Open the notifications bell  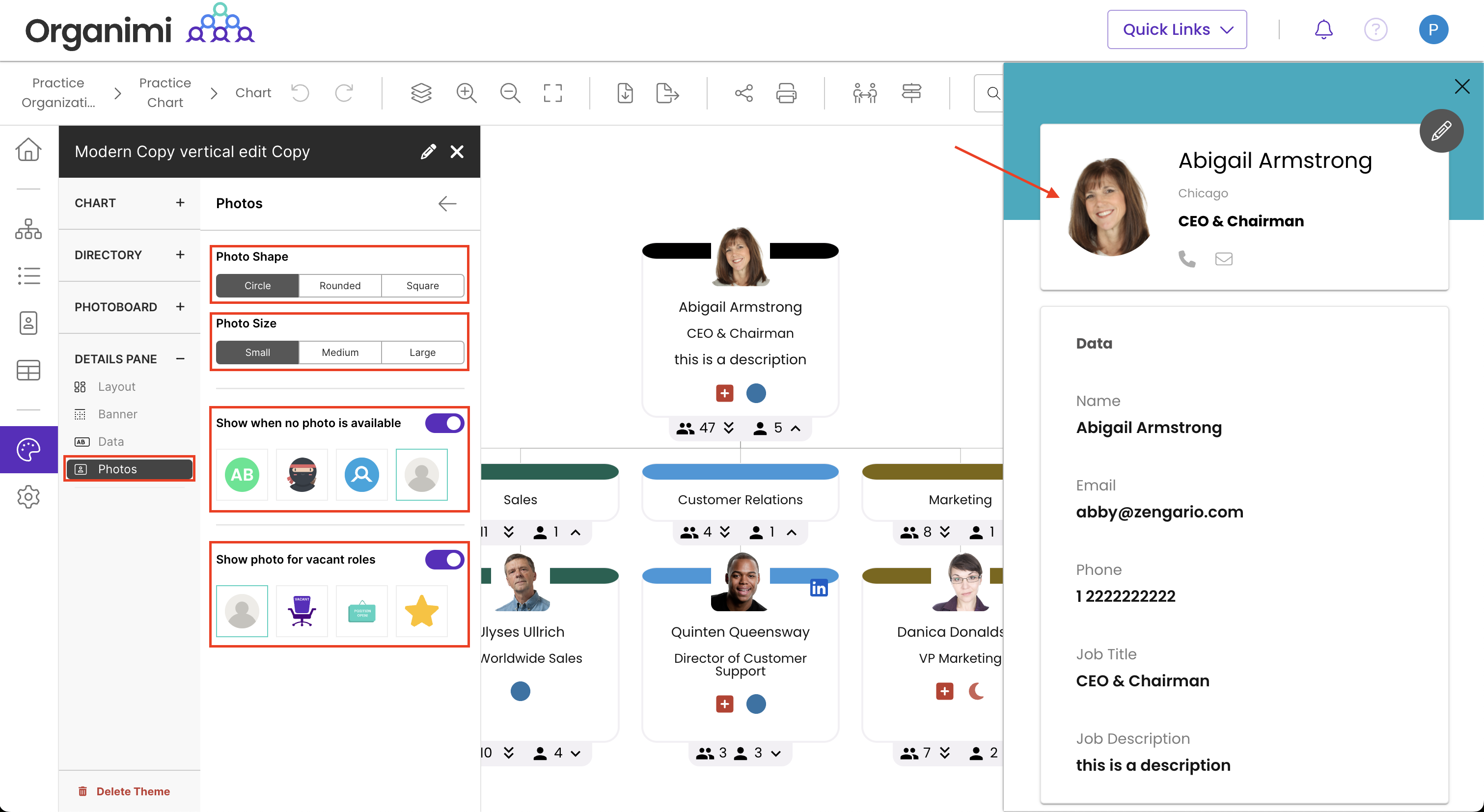click(x=1324, y=29)
